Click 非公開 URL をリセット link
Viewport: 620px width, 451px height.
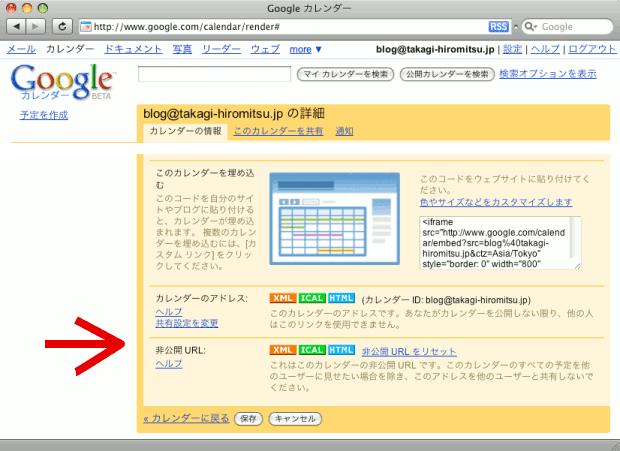point(409,351)
